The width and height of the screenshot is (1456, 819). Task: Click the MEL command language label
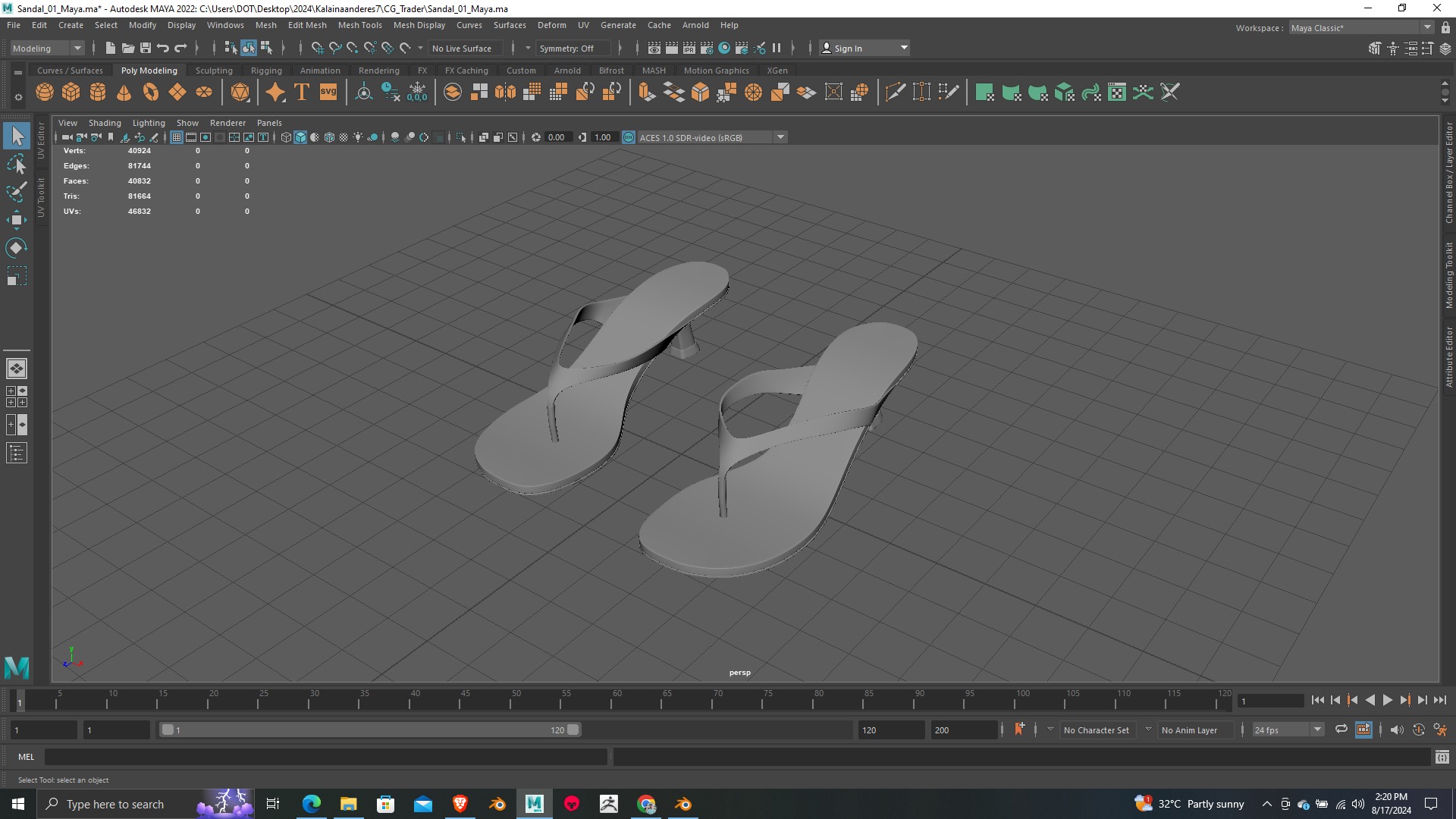click(27, 757)
